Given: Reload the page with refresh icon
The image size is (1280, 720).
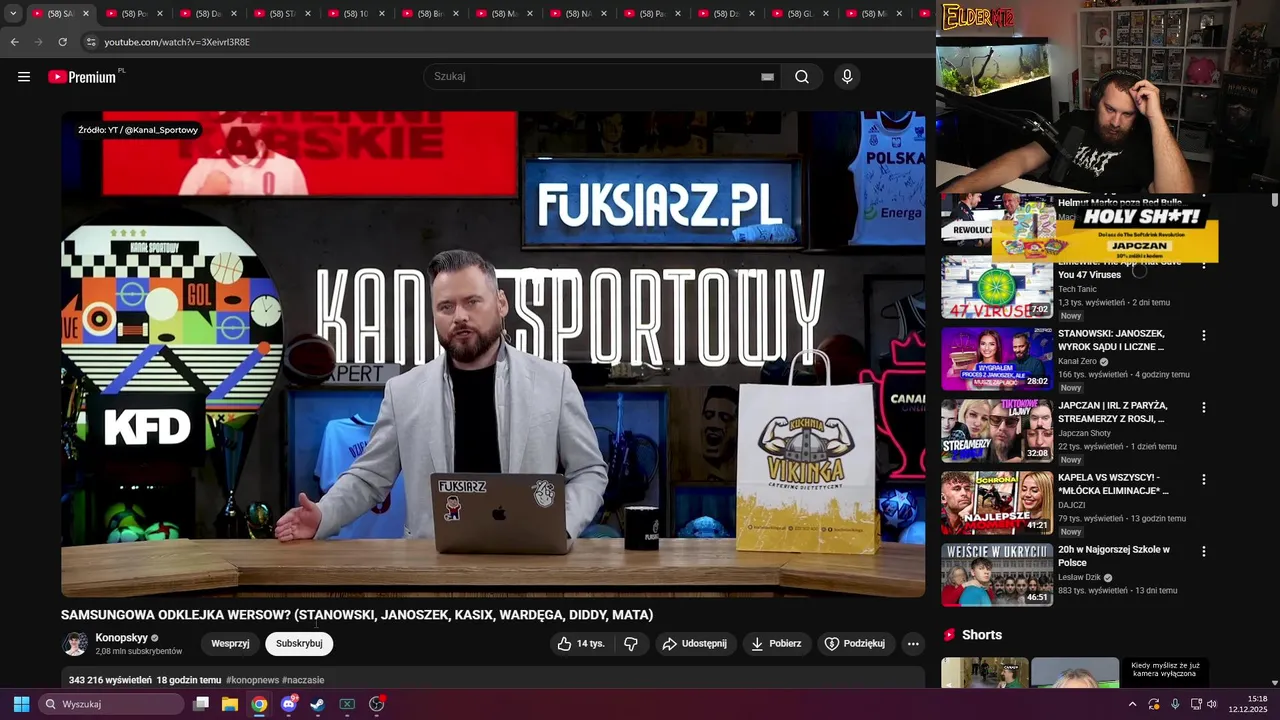Looking at the screenshot, I should click(x=62, y=42).
